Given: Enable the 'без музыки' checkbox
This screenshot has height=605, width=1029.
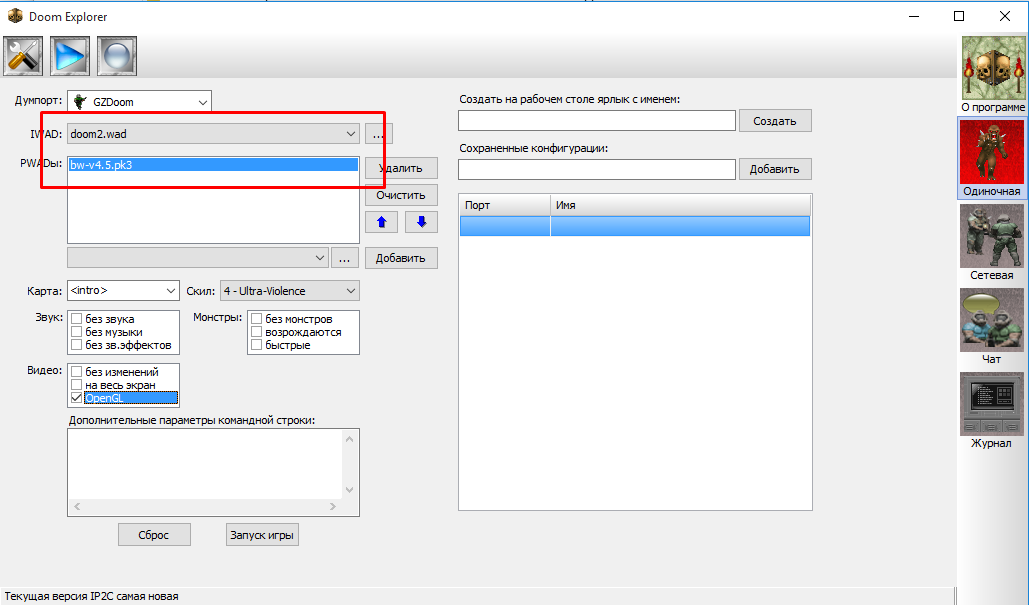Looking at the screenshot, I should (77, 332).
